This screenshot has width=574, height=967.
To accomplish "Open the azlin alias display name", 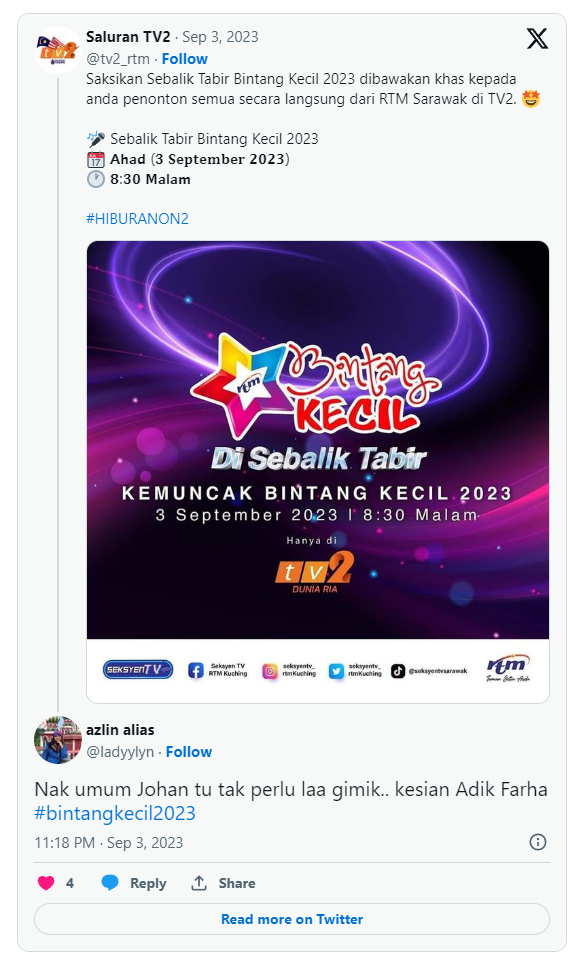I will tap(120, 730).
